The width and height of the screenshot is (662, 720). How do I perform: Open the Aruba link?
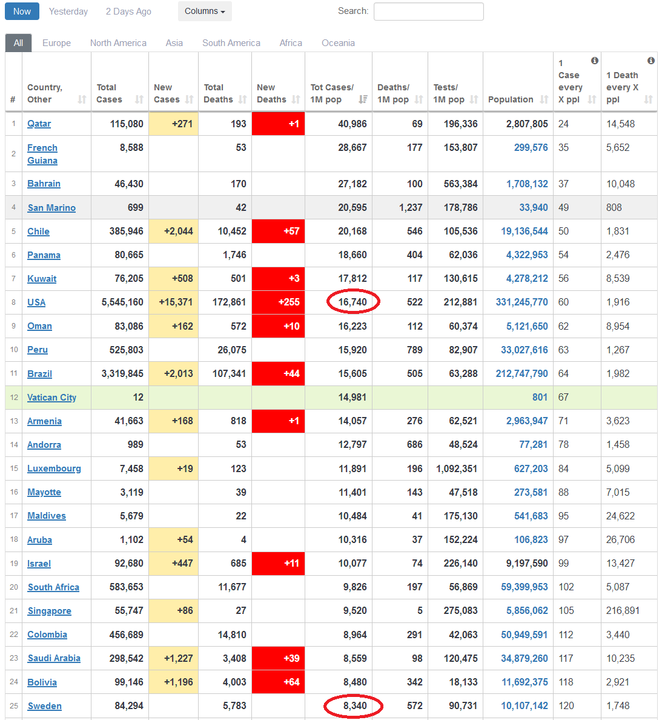coord(39,540)
